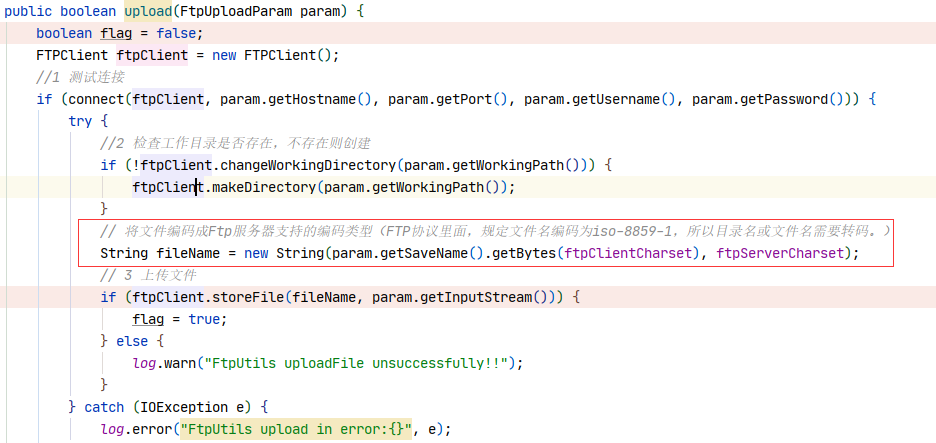Click the 'log.error' call
The width and height of the screenshot is (936, 443).
[136, 429]
